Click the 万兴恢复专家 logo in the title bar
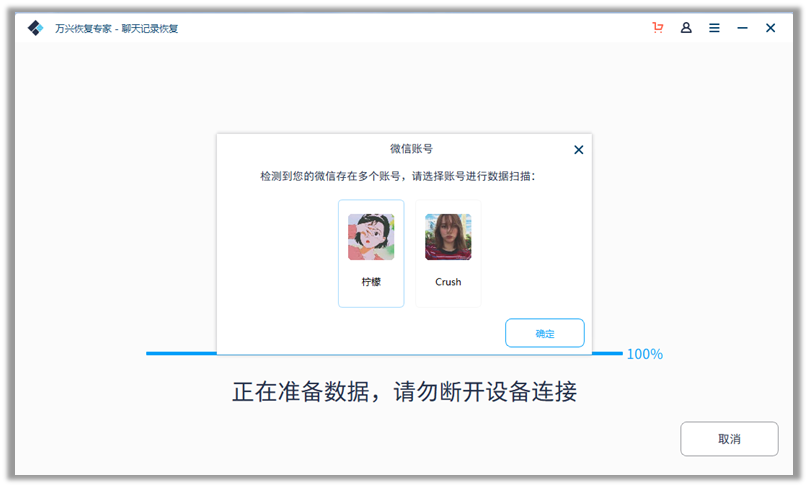This screenshot has width=808, height=487. (x=36, y=28)
